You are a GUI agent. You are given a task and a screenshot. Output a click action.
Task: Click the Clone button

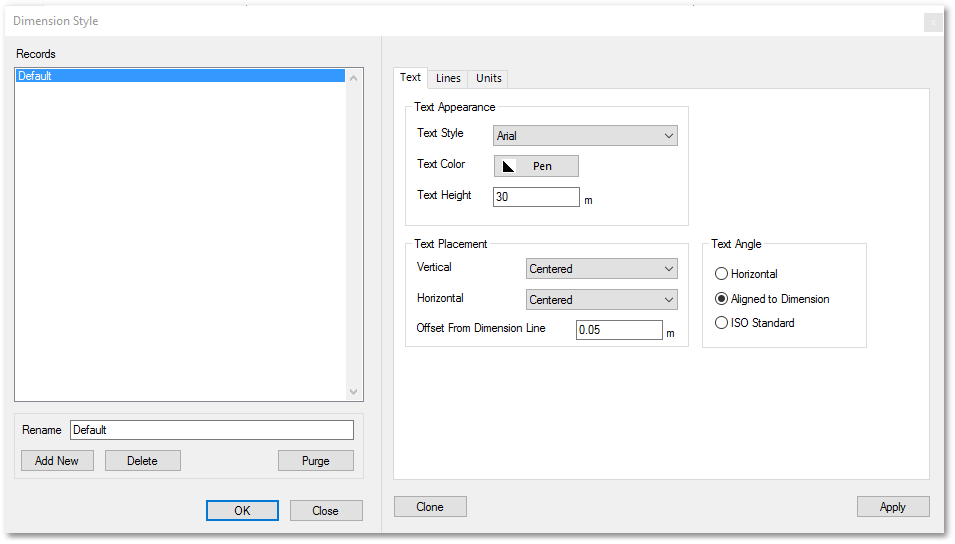click(430, 507)
